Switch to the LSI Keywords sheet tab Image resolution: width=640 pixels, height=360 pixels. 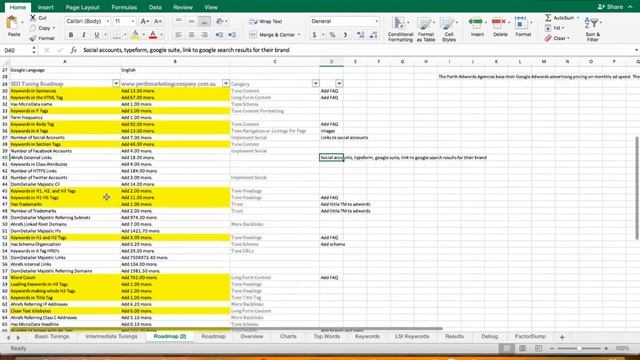coord(412,337)
